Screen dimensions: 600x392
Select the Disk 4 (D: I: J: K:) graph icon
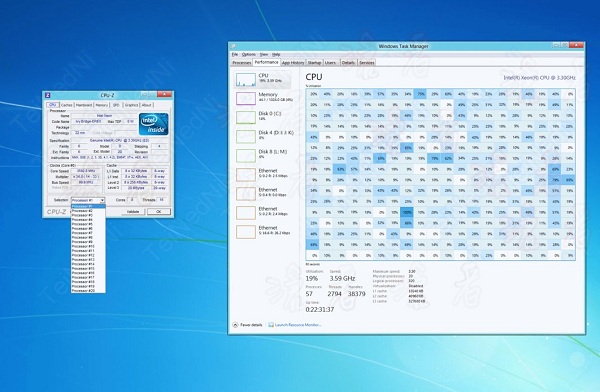(x=246, y=137)
